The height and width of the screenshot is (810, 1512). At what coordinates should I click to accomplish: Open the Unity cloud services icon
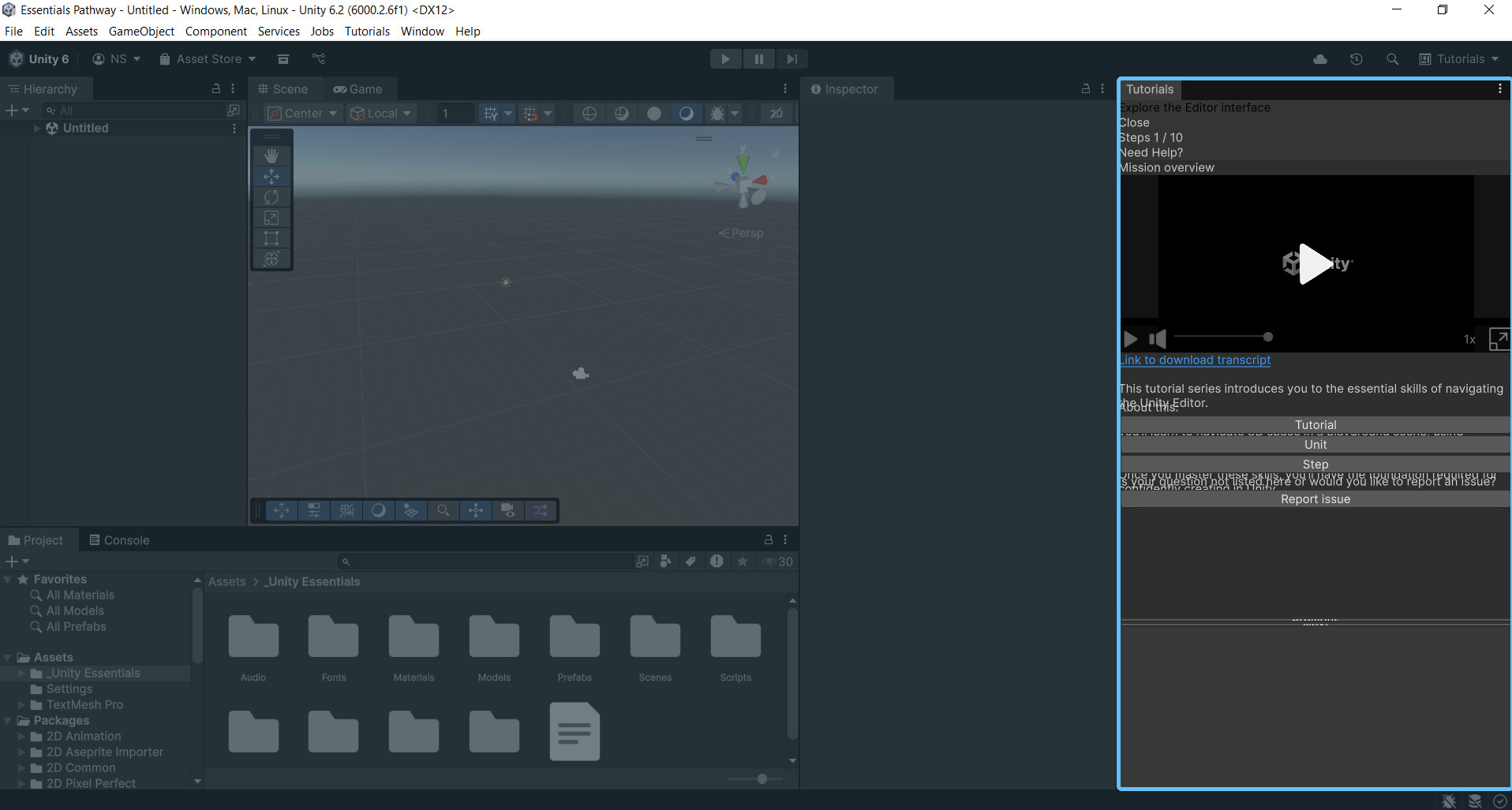click(x=1319, y=58)
